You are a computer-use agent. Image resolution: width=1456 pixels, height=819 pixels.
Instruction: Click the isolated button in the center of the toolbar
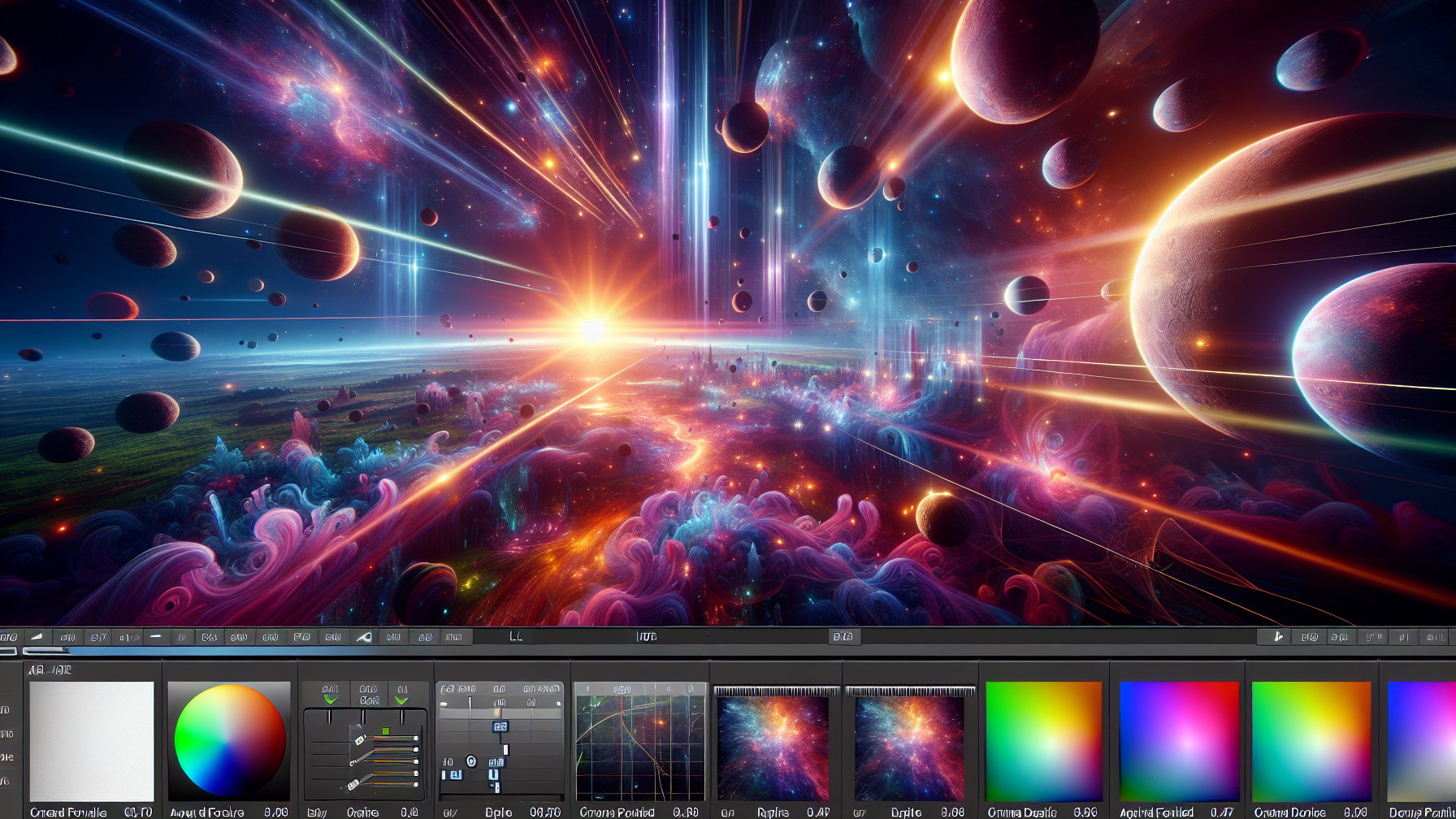(x=843, y=637)
